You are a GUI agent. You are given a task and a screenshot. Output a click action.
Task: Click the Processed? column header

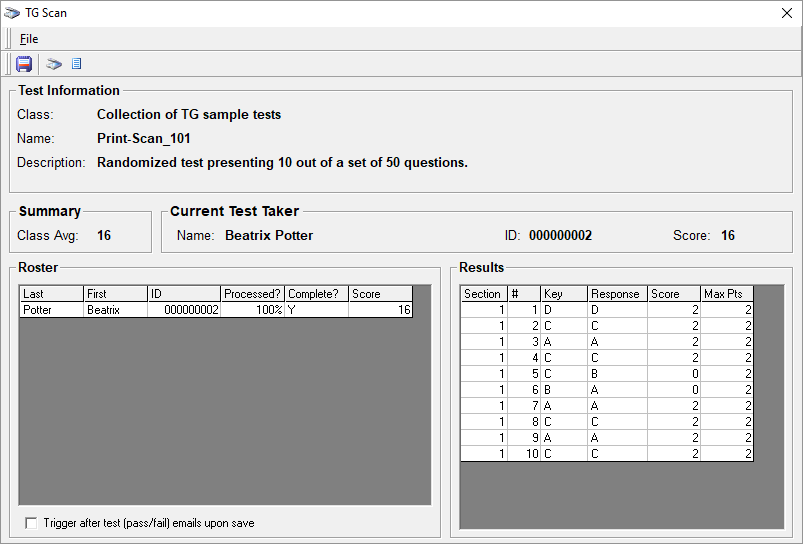click(x=253, y=294)
